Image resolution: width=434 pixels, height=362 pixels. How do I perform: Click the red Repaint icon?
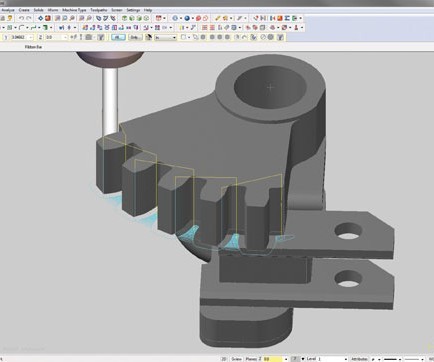pos(48,18)
